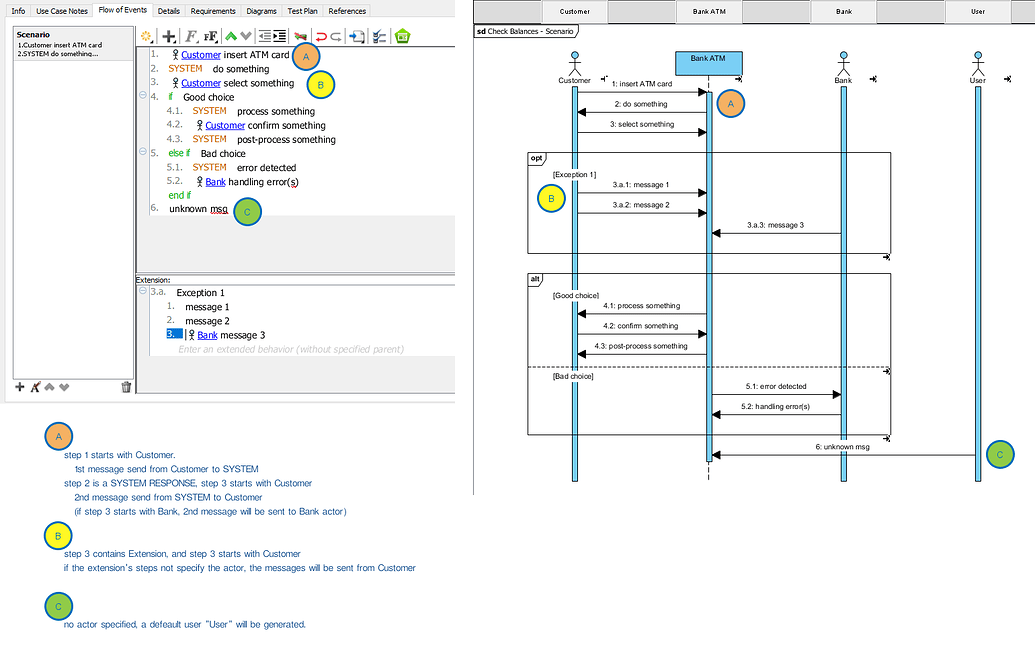Click the green move step up arrow
The image size is (1035, 651).
pyautogui.click(x=231, y=36)
